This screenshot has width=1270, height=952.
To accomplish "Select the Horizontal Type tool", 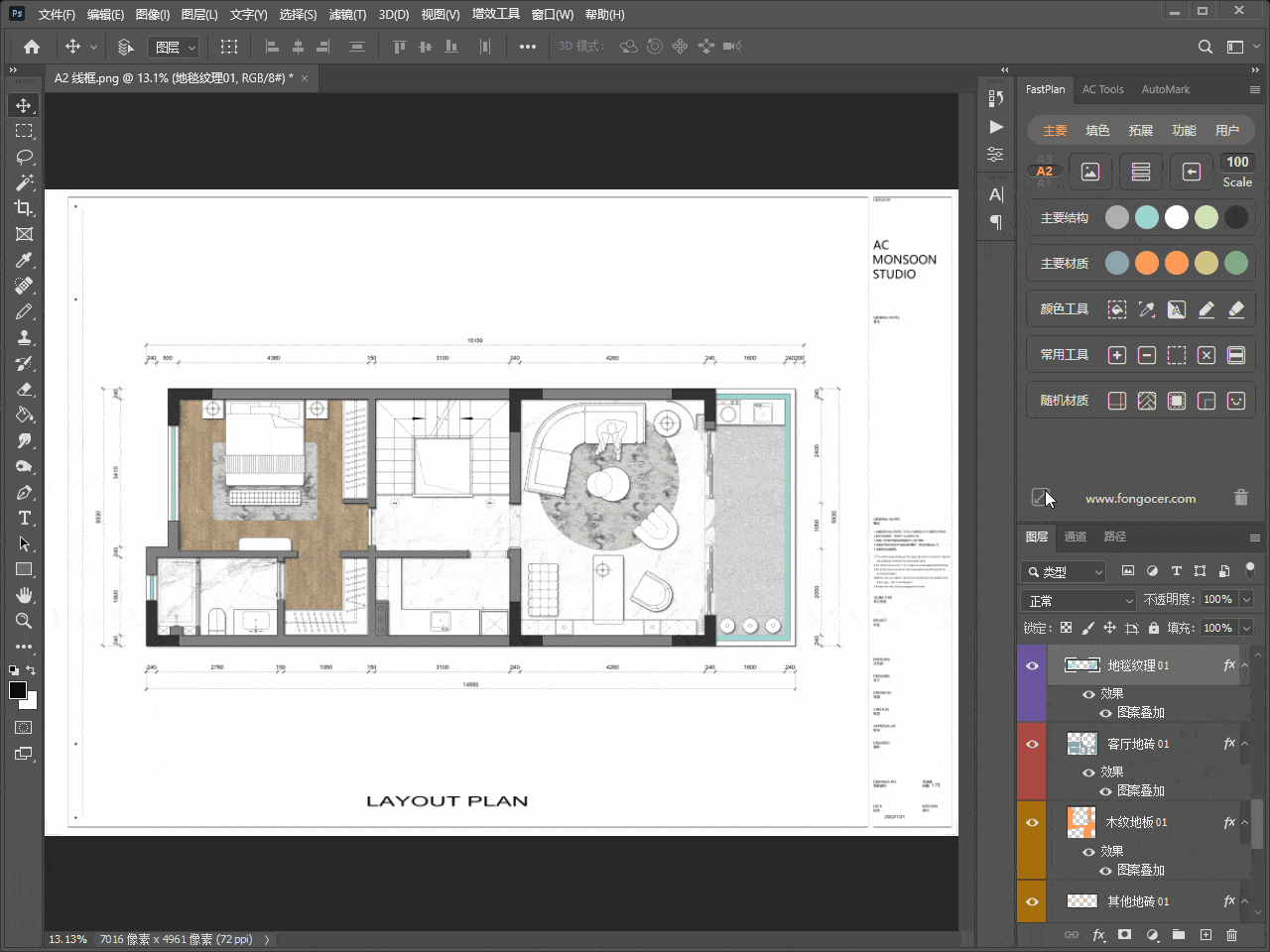I will (25, 518).
